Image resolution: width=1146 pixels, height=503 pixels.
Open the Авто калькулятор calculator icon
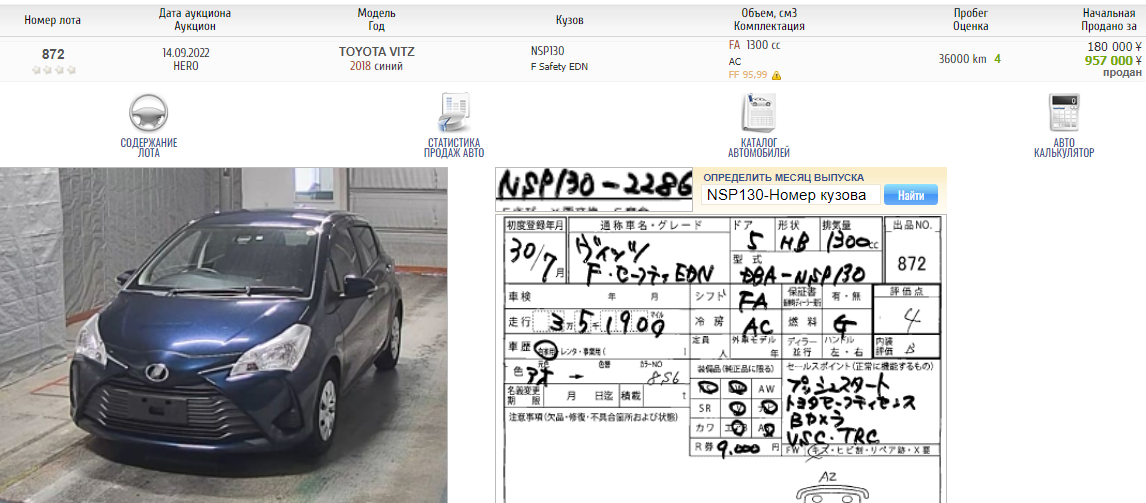[1063, 113]
